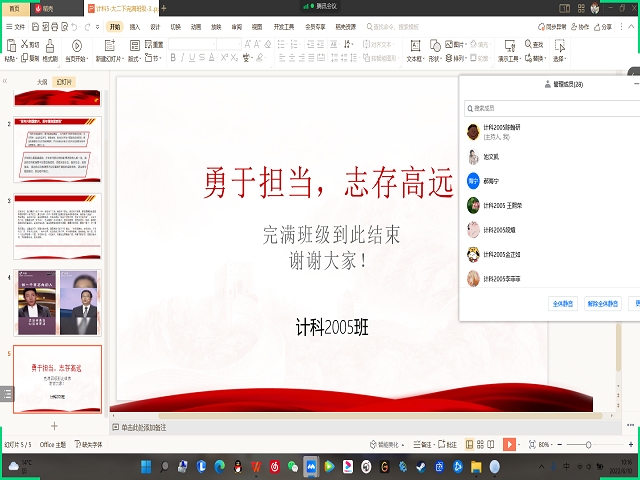Click the add-slide plus icon below the thumbnails
This screenshot has height=480, width=640.
pos(54,426)
